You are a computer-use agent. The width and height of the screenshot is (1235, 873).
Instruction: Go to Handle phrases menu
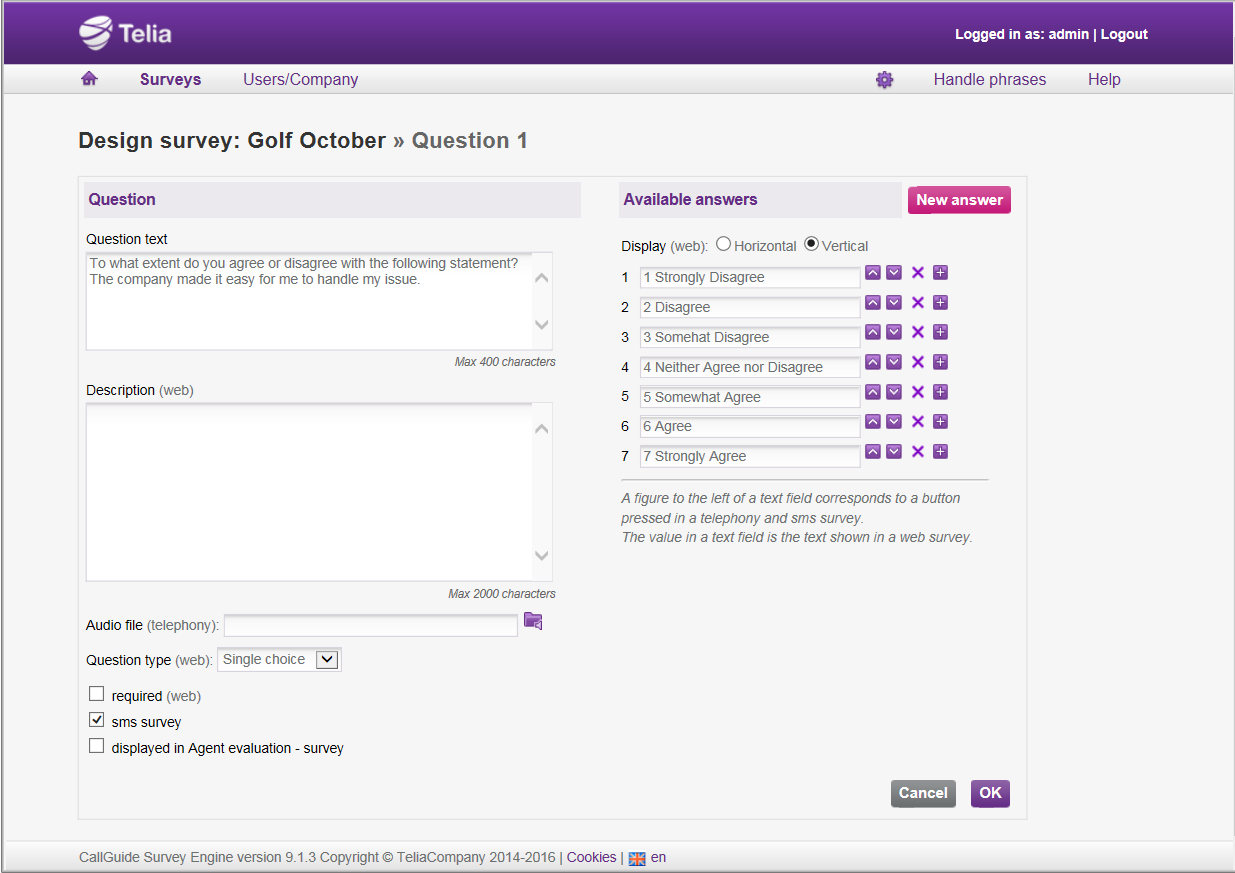click(989, 80)
